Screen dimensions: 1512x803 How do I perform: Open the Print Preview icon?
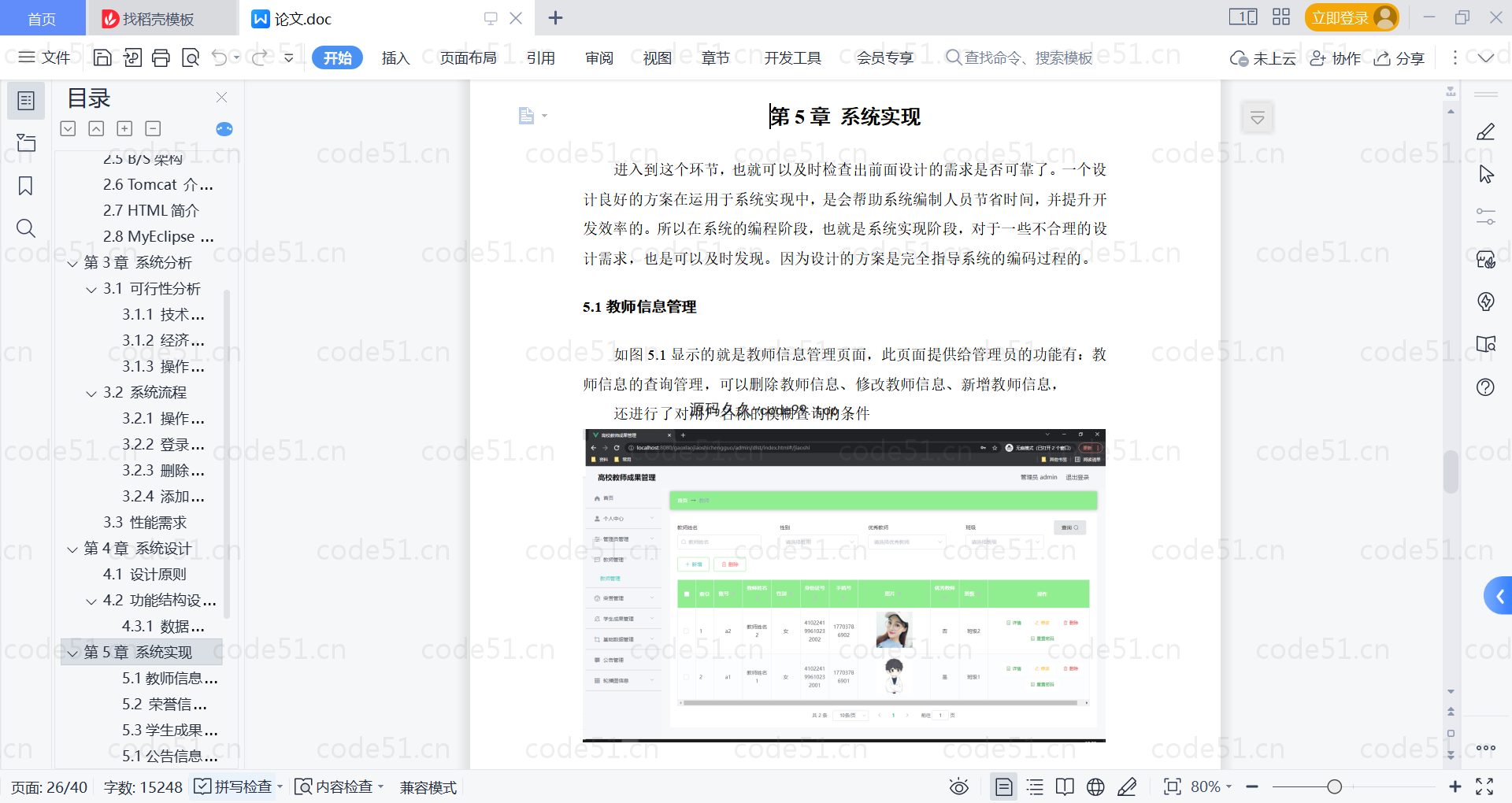[190, 57]
